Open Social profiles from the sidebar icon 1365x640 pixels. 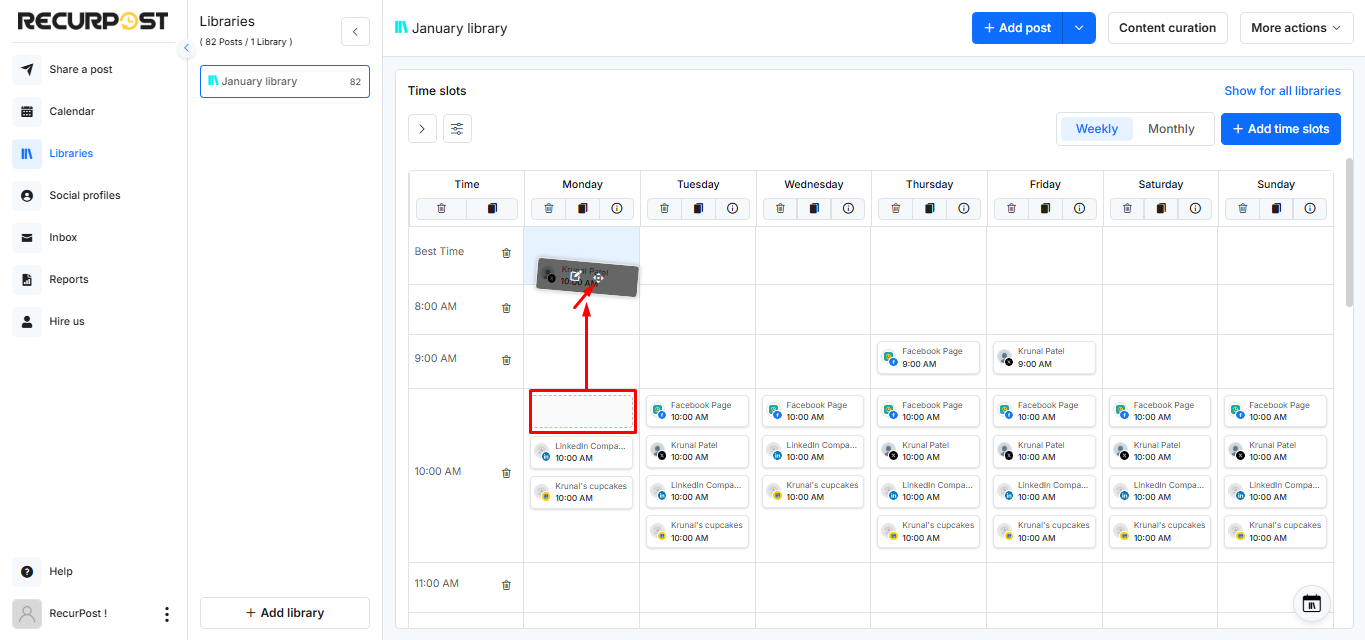[x=28, y=195]
